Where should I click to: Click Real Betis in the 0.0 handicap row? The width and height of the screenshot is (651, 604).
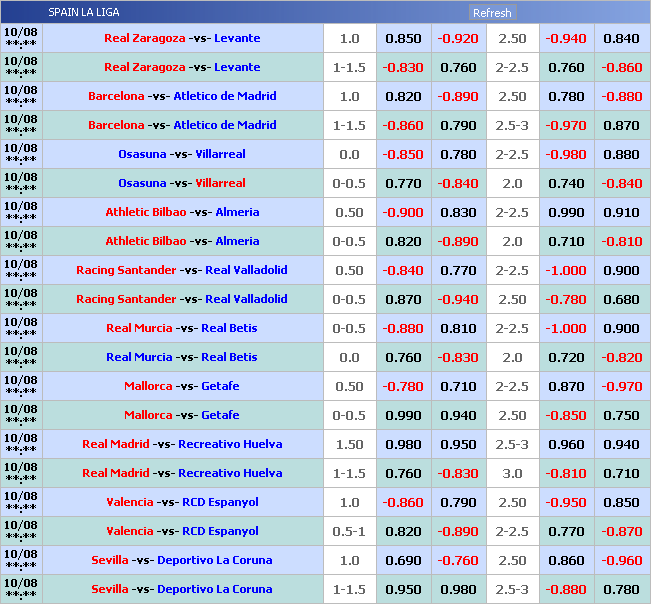coord(229,357)
